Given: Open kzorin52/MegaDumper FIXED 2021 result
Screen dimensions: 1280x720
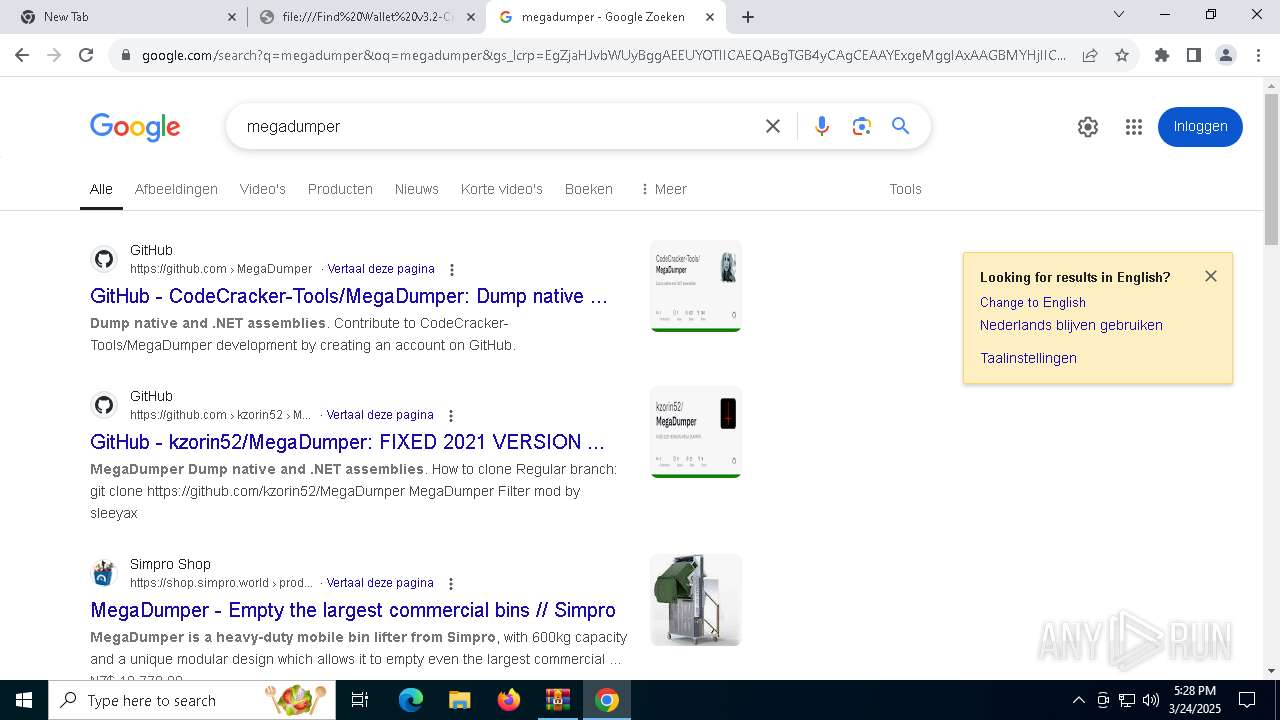Looking at the screenshot, I should (x=347, y=442).
